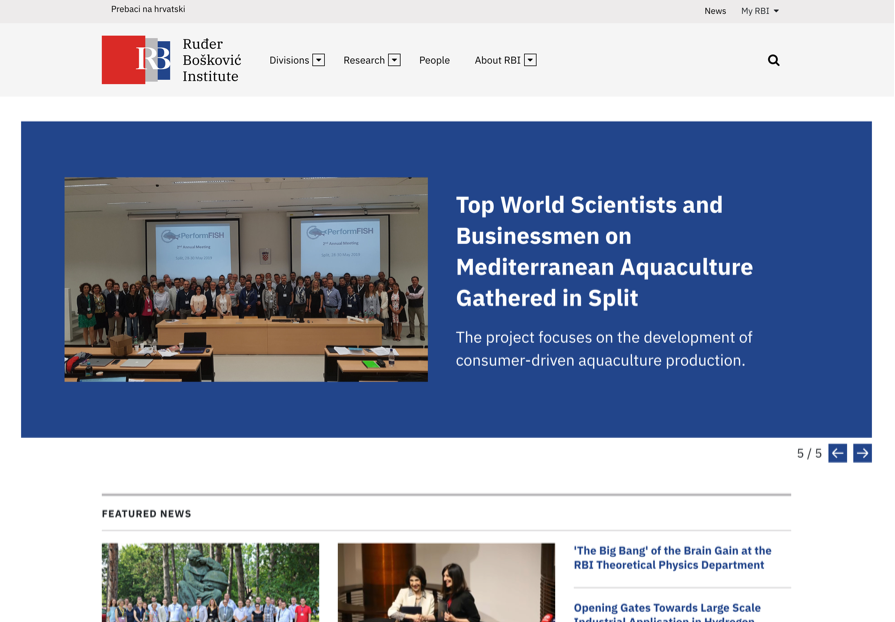Click the About RBI menu label
Screen dimensions: 895x622
tap(497, 60)
